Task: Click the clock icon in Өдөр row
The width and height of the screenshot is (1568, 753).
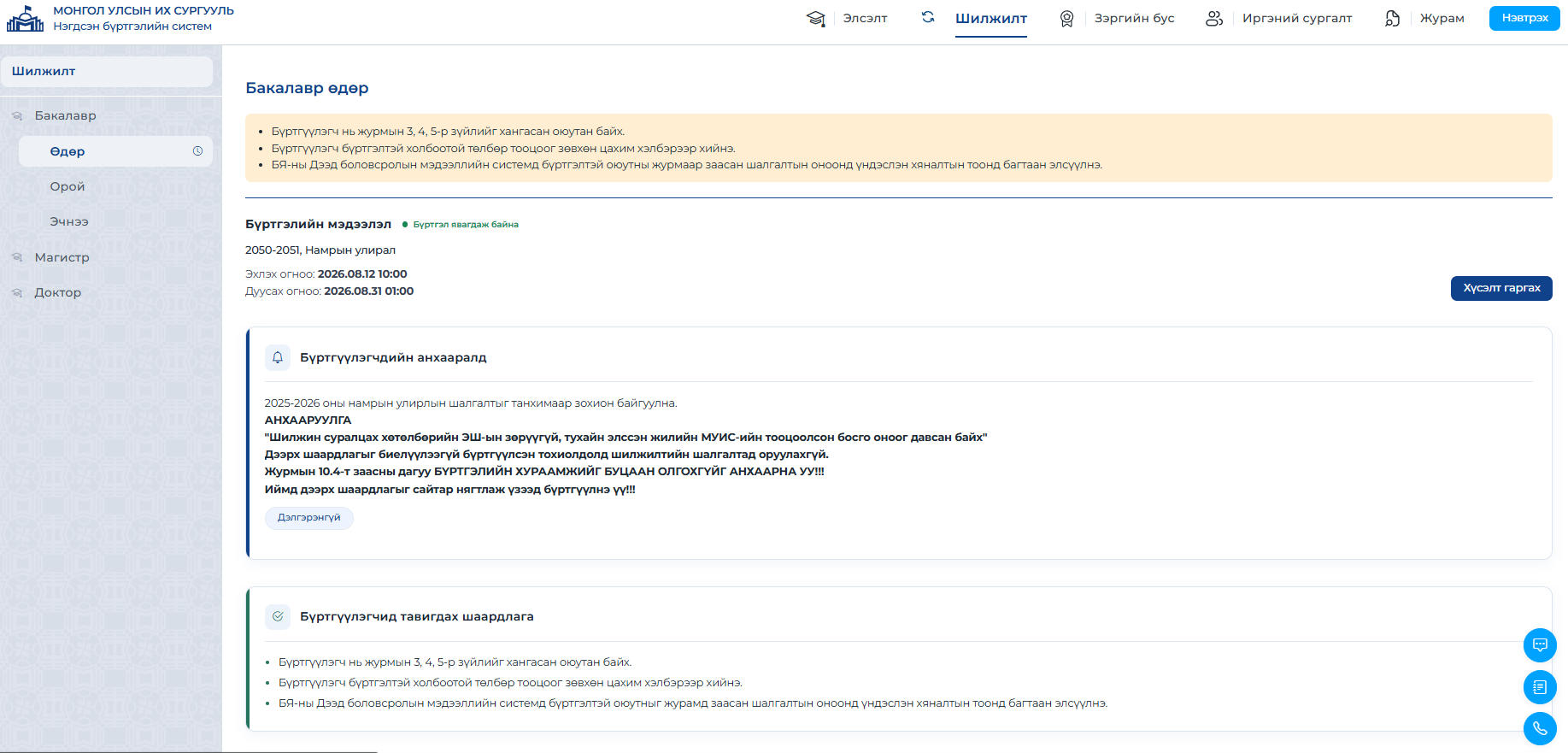Action: [x=197, y=151]
